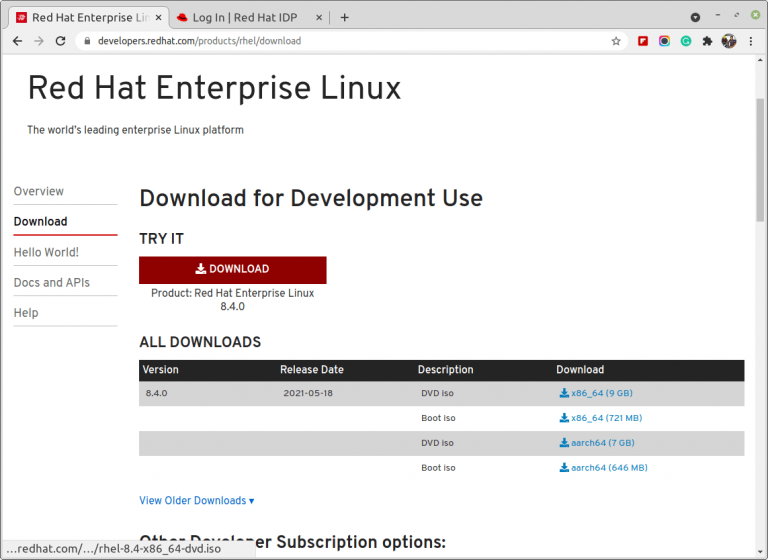768x560 pixels.
Task: Open the Hello World! sidebar item
Action: (46, 252)
